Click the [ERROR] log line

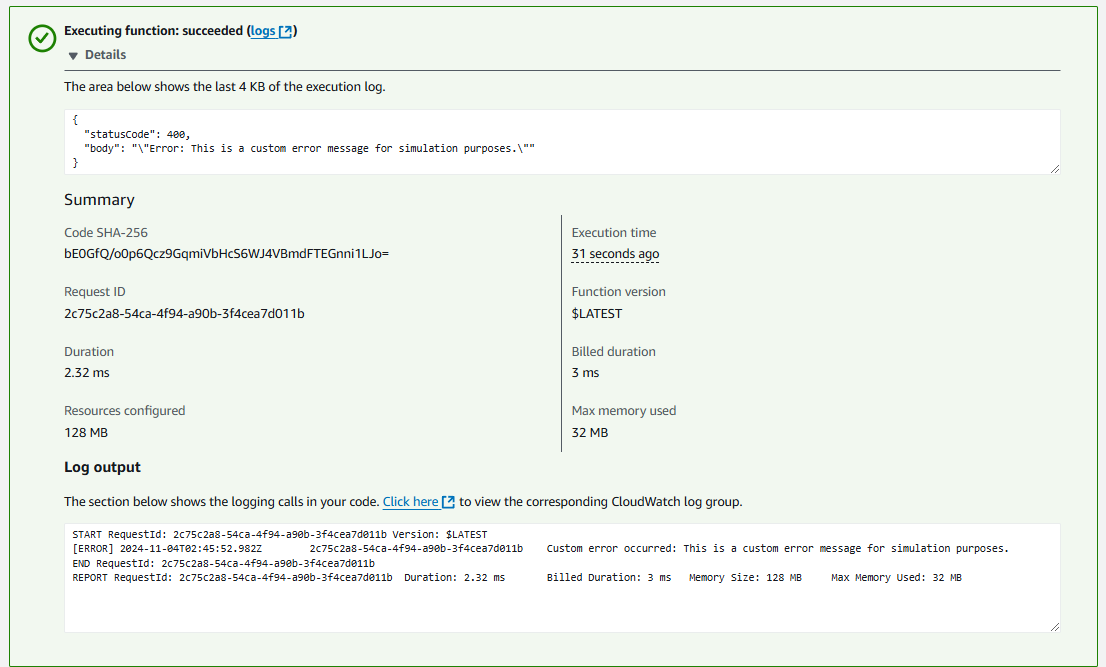(540, 548)
